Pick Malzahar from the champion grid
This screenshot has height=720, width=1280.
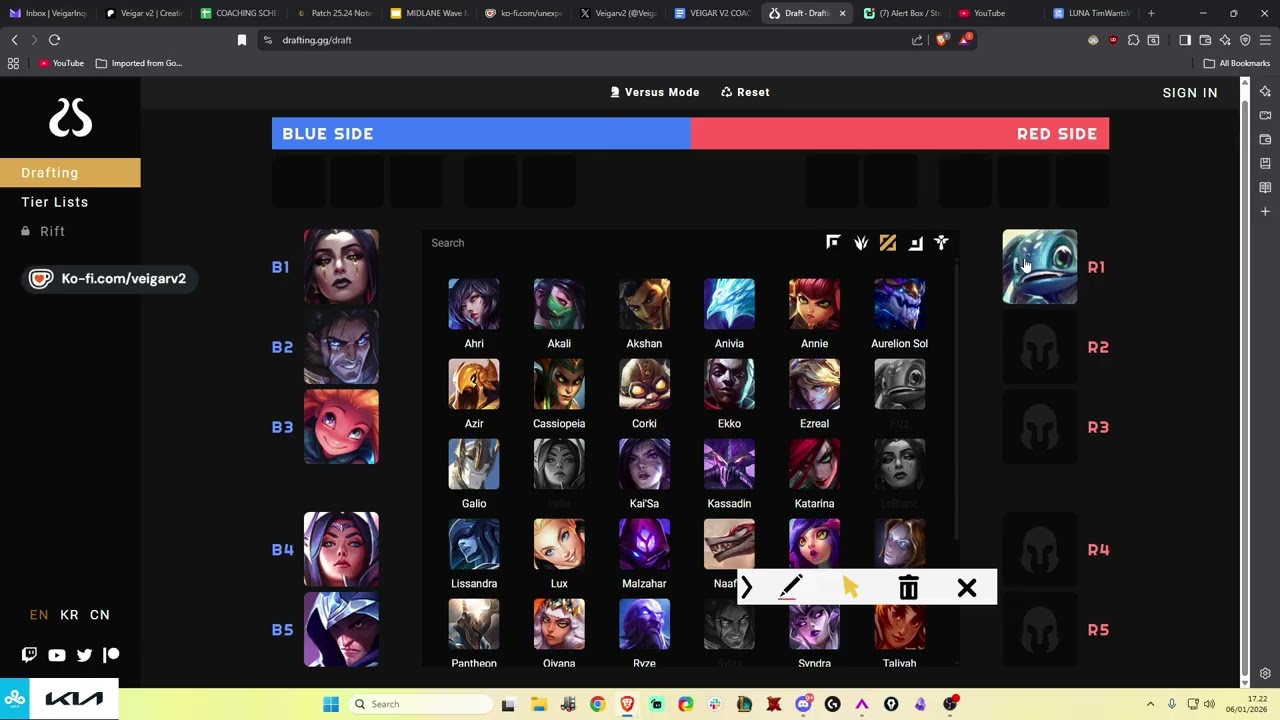tap(644, 544)
